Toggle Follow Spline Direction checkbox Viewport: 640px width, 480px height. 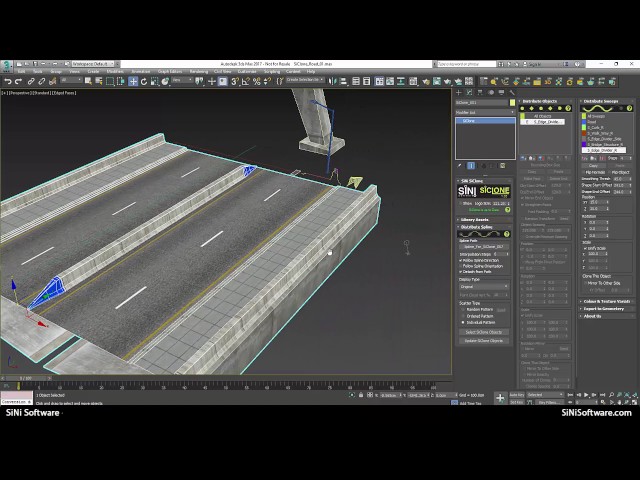click(480, 260)
